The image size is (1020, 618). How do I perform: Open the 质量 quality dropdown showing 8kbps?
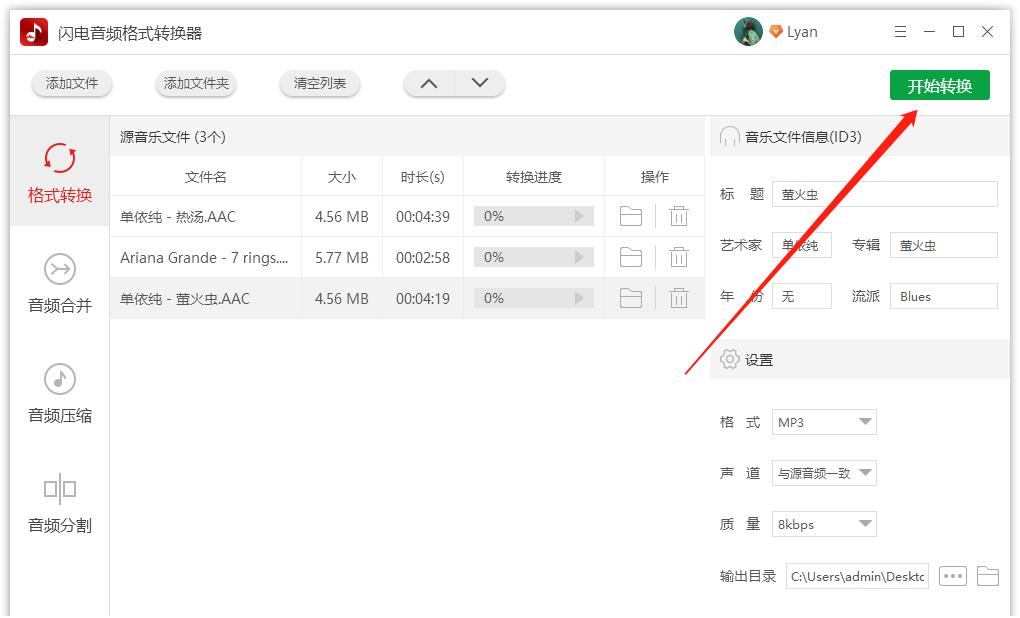pyautogui.click(x=823, y=523)
